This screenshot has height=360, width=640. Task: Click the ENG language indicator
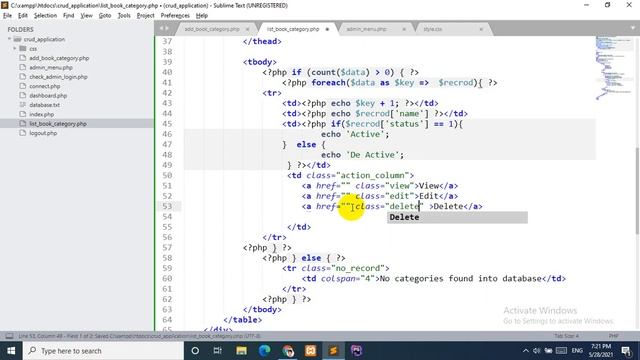pyautogui.click(x=577, y=351)
